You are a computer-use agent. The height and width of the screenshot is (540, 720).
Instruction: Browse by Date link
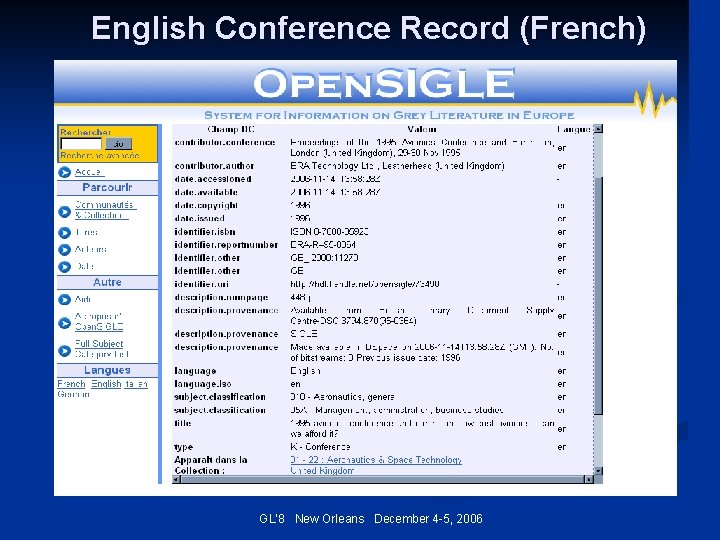84,266
